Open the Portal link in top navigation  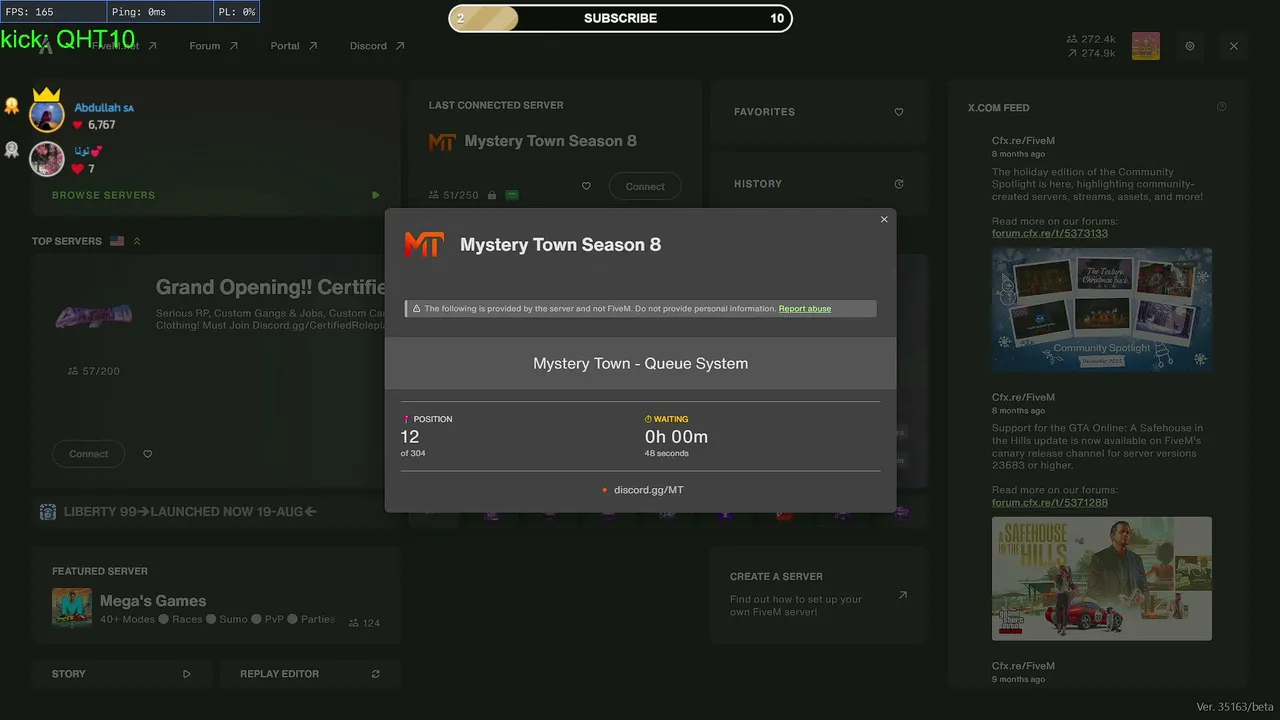click(x=294, y=46)
